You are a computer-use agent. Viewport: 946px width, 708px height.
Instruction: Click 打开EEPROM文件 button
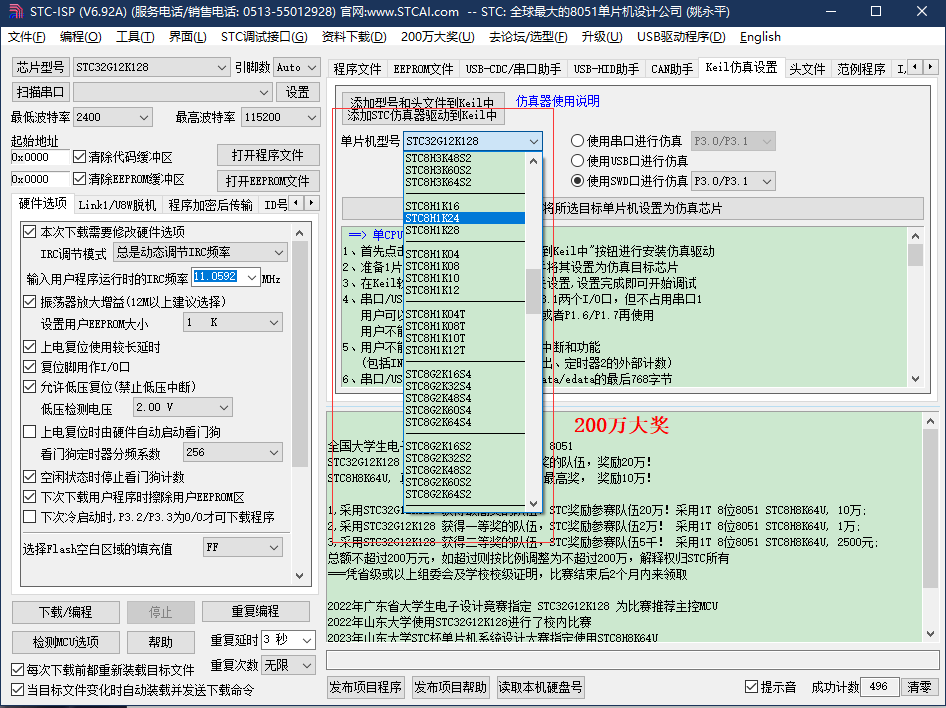[268, 181]
